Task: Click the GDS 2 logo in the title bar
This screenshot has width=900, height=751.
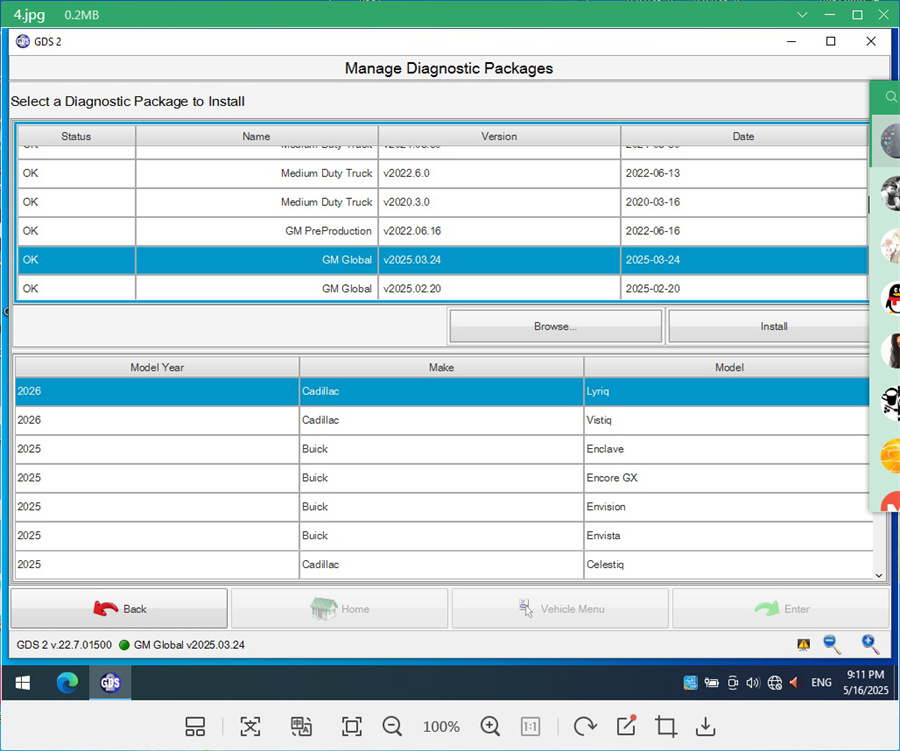Action: click(x=22, y=41)
